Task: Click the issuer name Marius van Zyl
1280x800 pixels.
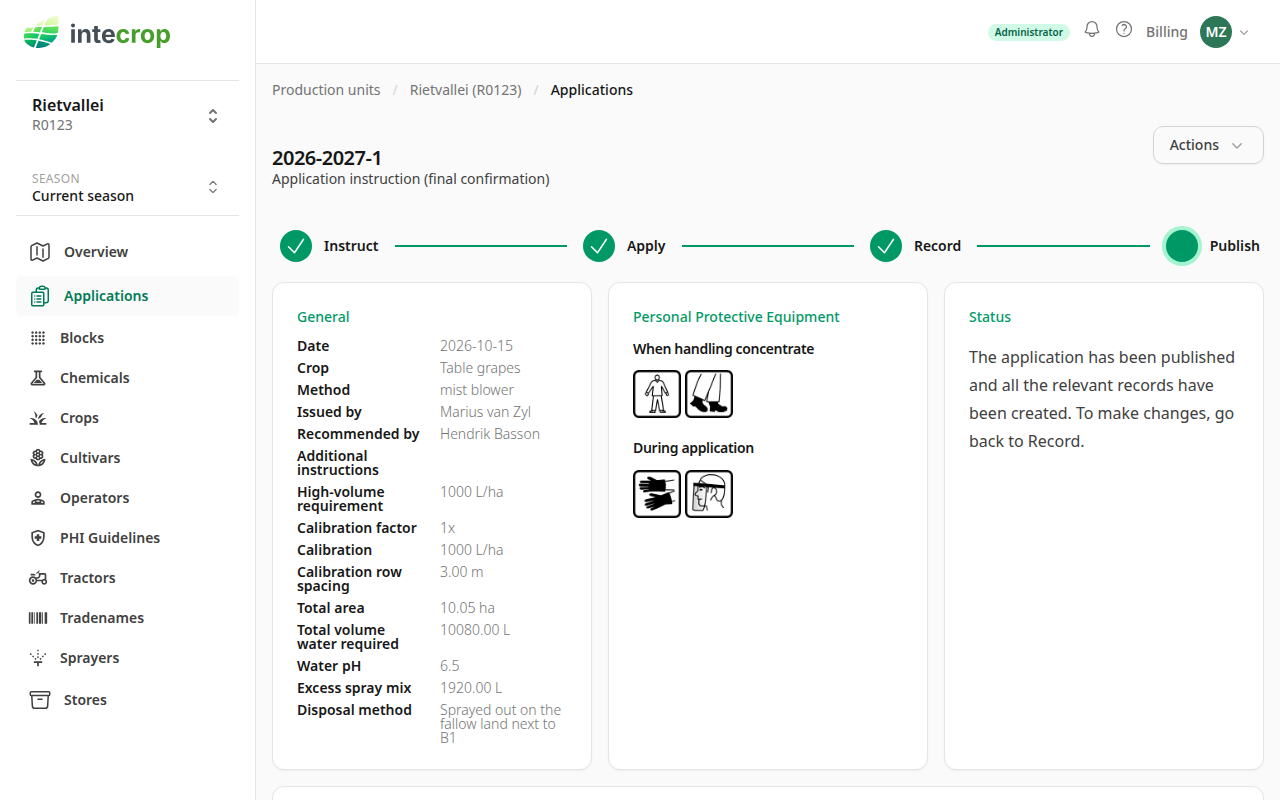Action: click(485, 412)
